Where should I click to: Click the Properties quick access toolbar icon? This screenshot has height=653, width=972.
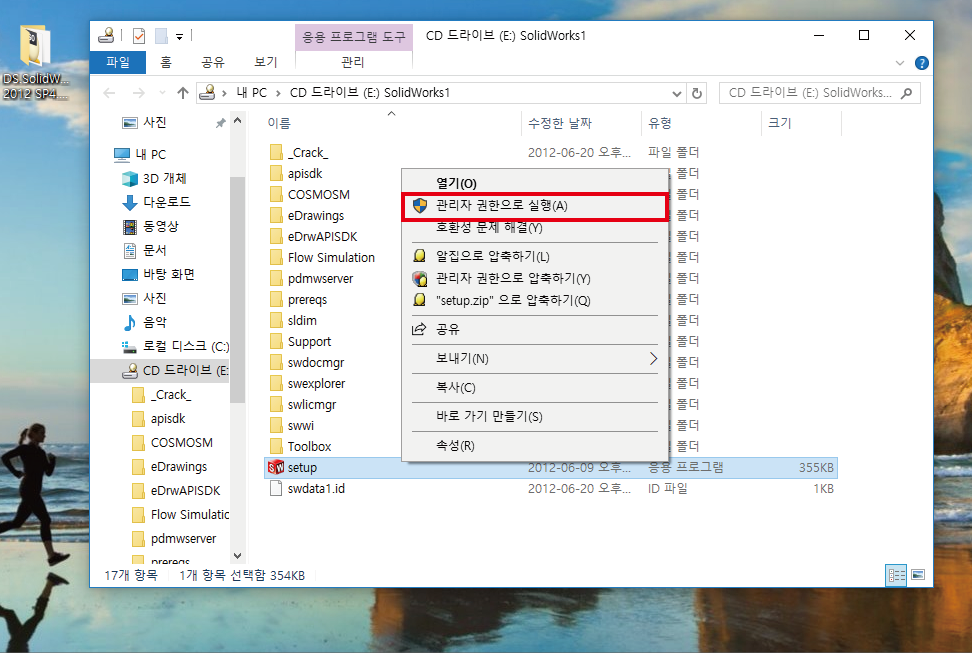(139, 36)
